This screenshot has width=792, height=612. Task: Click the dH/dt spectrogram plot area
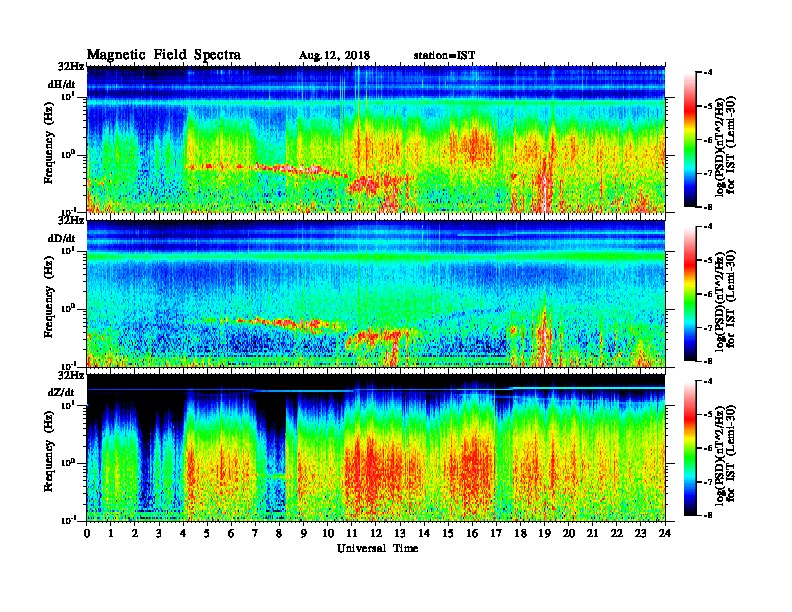point(376,139)
